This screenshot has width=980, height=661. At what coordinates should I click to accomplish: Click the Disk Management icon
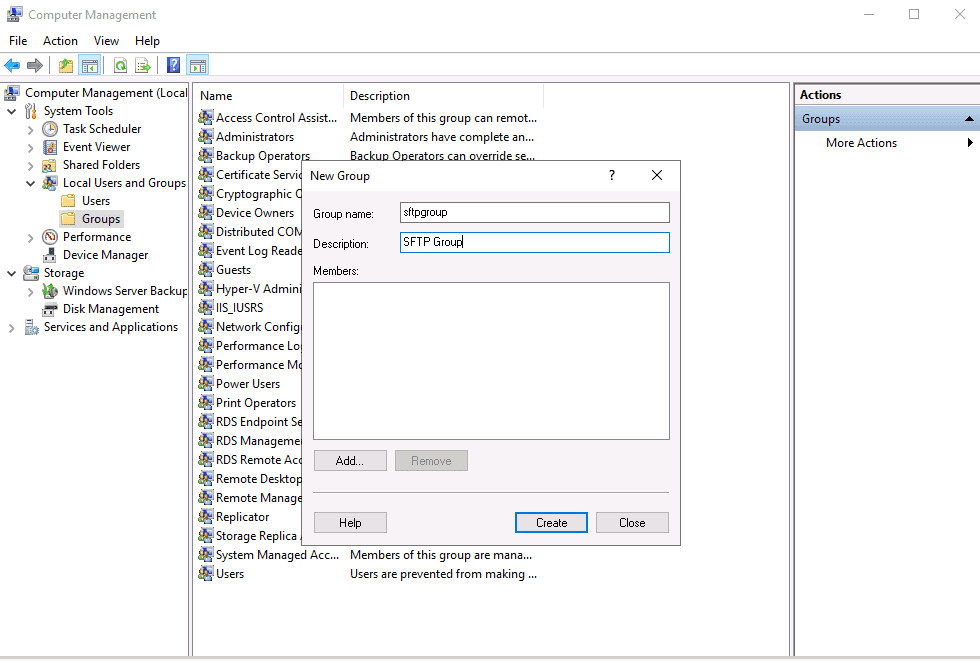[50, 309]
